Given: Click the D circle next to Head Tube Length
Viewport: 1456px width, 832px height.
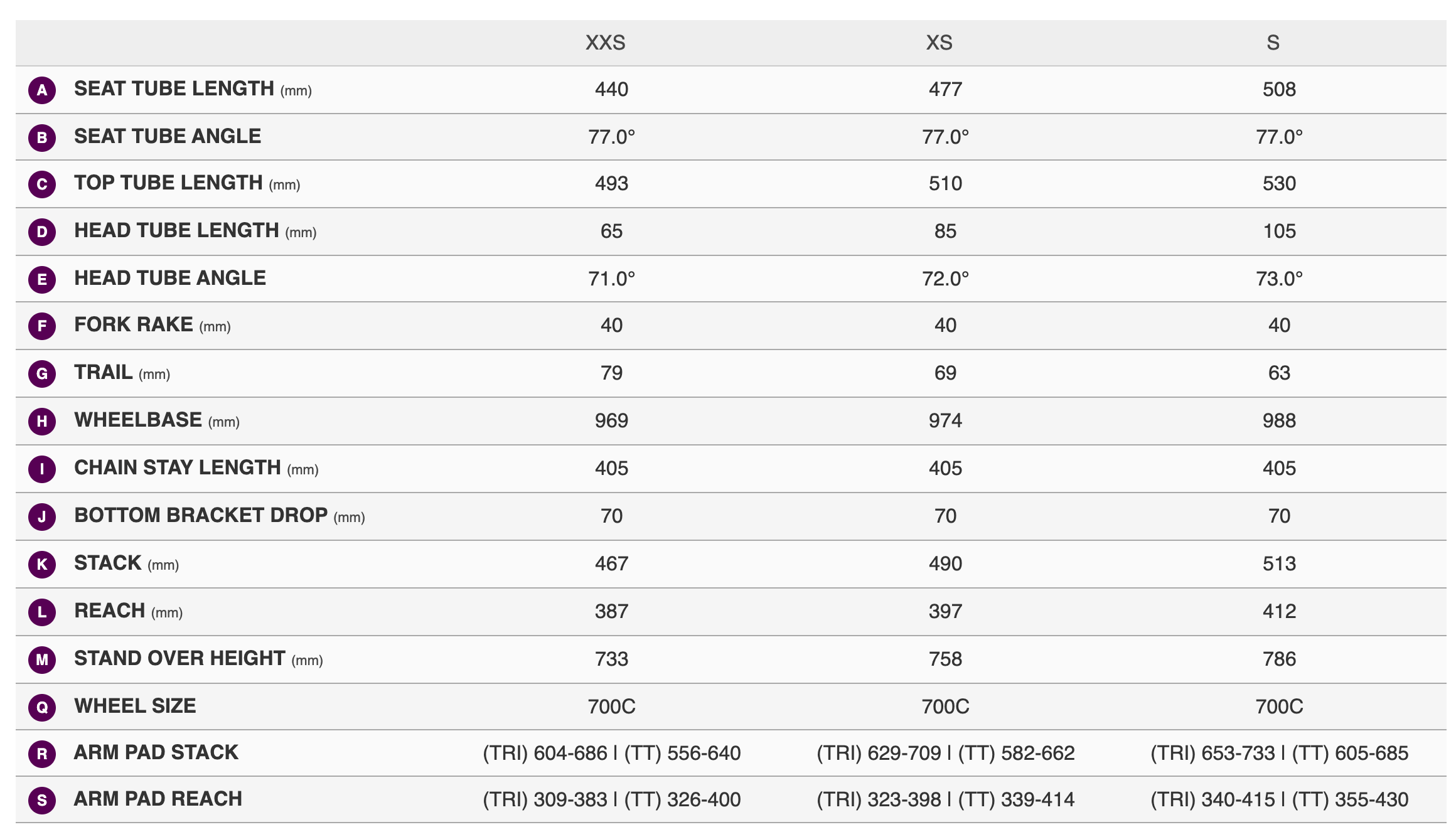Looking at the screenshot, I should point(42,232).
